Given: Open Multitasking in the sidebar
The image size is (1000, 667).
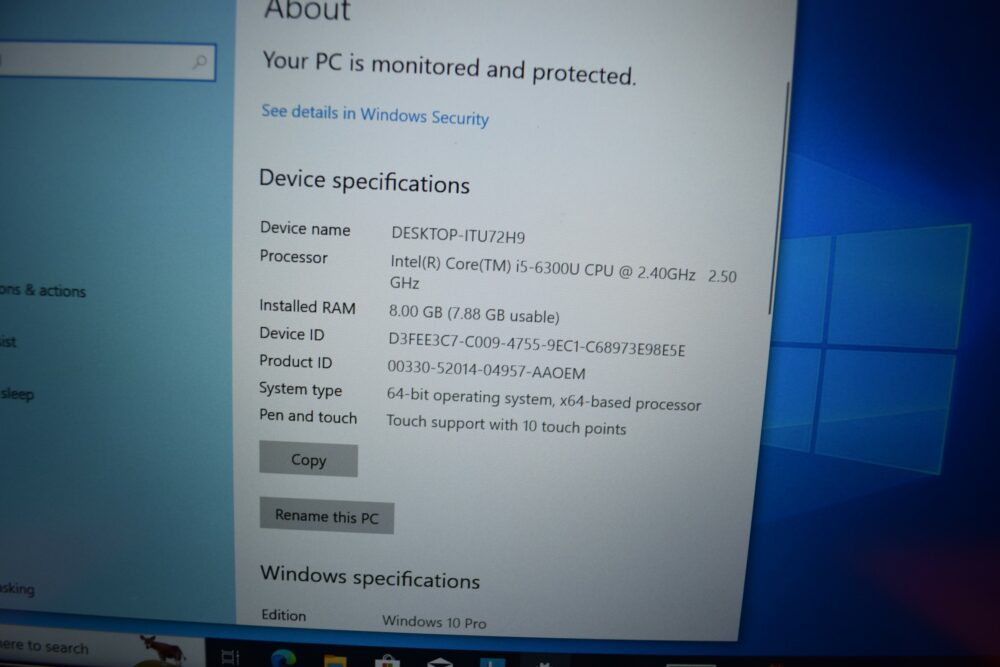Looking at the screenshot, I should pyautogui.click(x=17, y=589).
